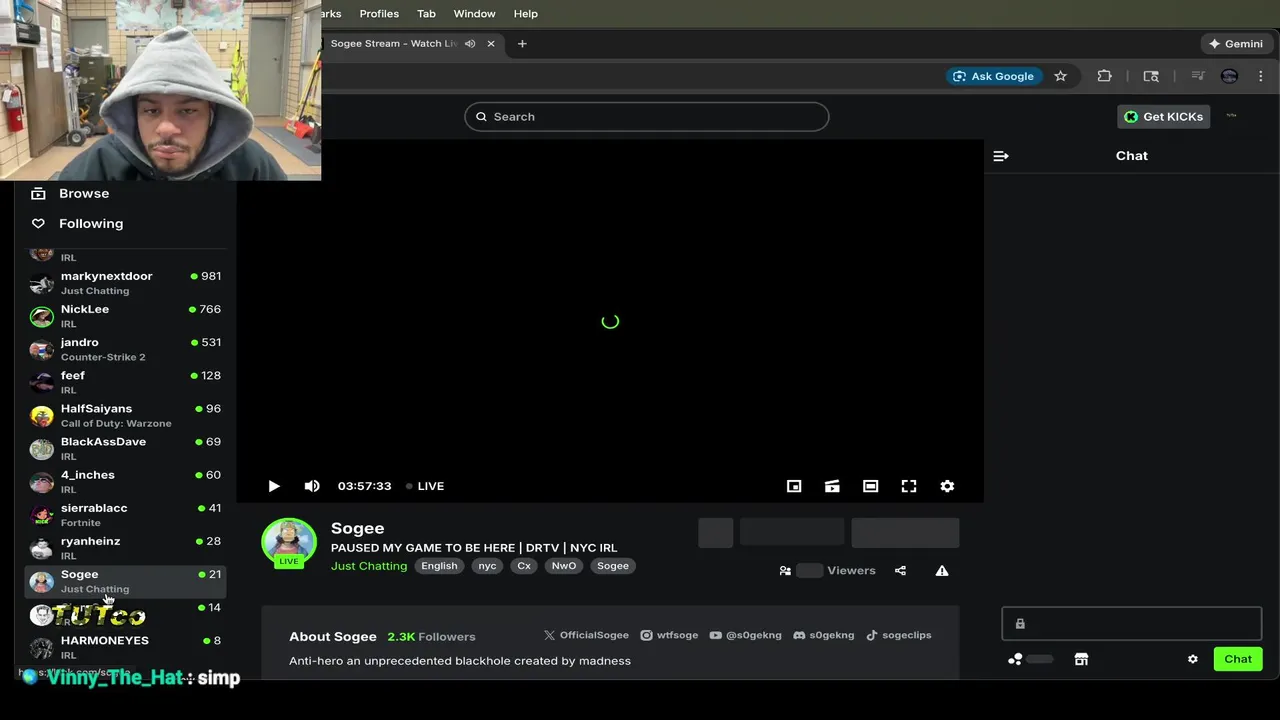Open Sogee channel in sidebar
This screenshot has height=720, width=1280.
tap(126, 581)
